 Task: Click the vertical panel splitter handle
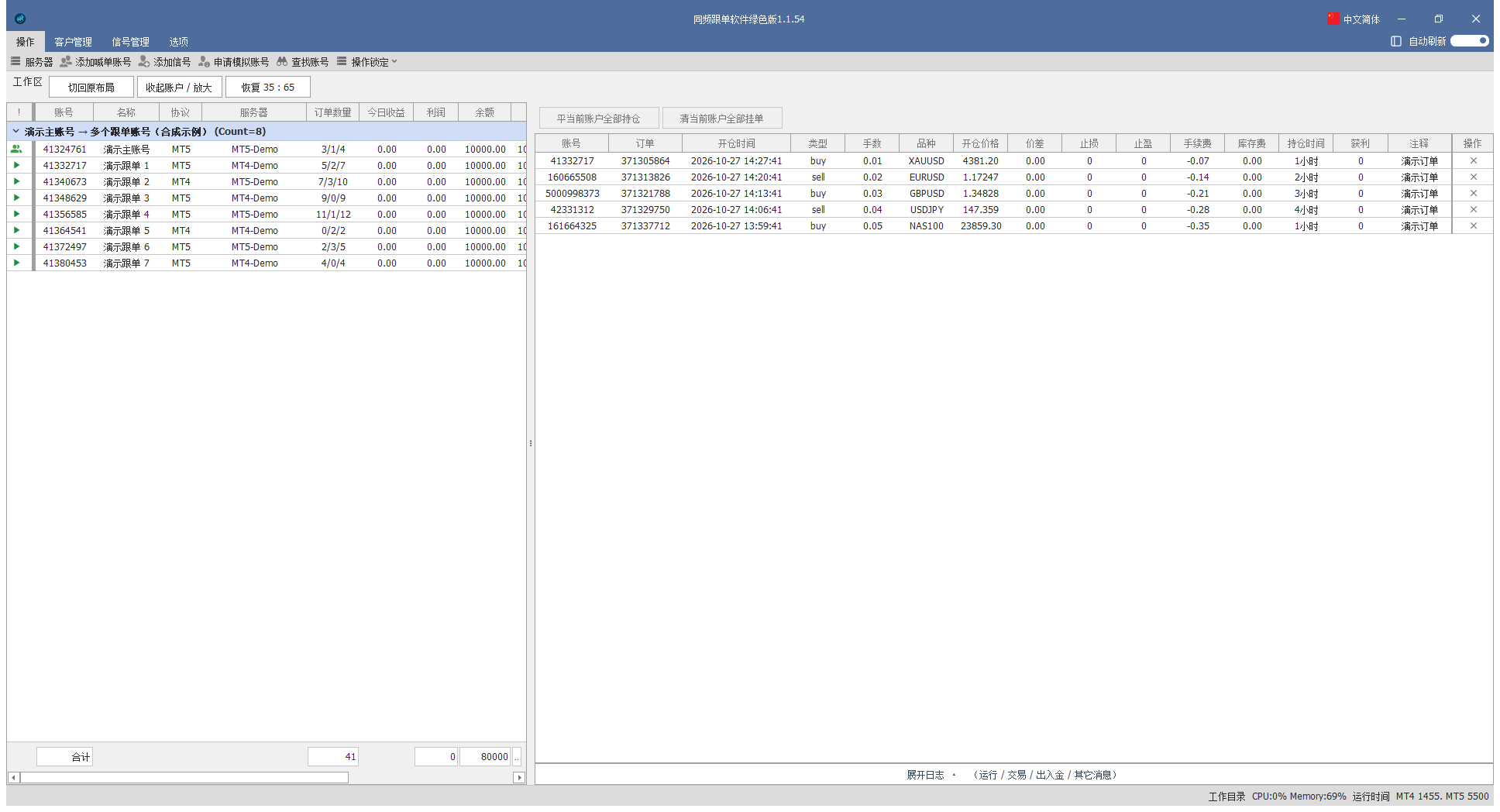[531, 443]
